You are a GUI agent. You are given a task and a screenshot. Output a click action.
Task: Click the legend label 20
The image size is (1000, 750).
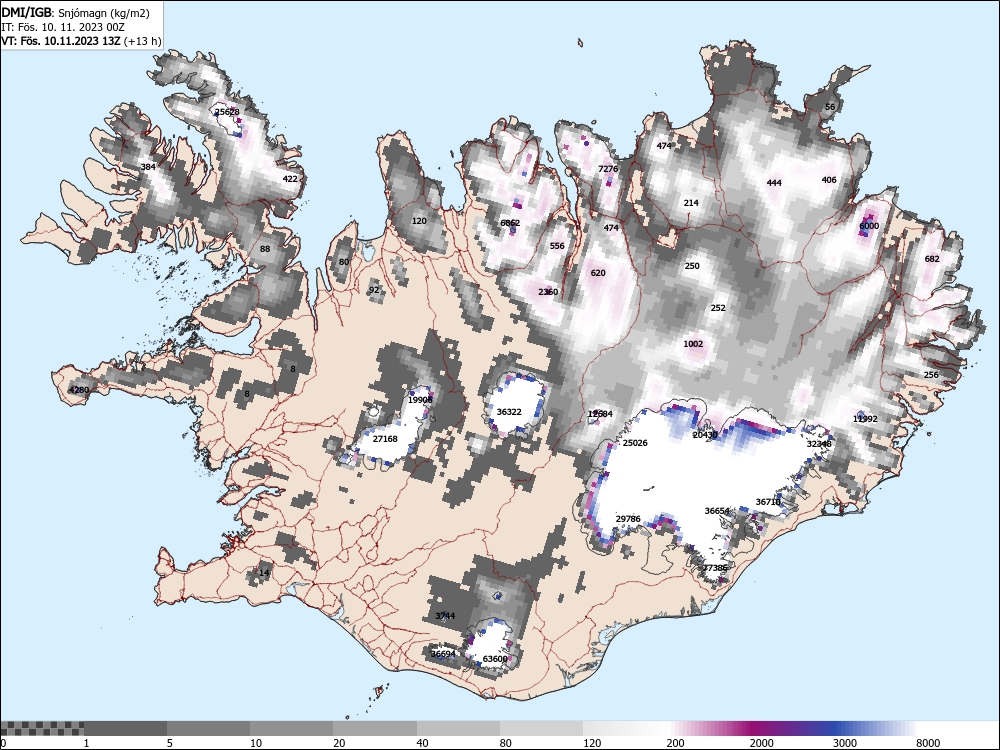point(339,743)
